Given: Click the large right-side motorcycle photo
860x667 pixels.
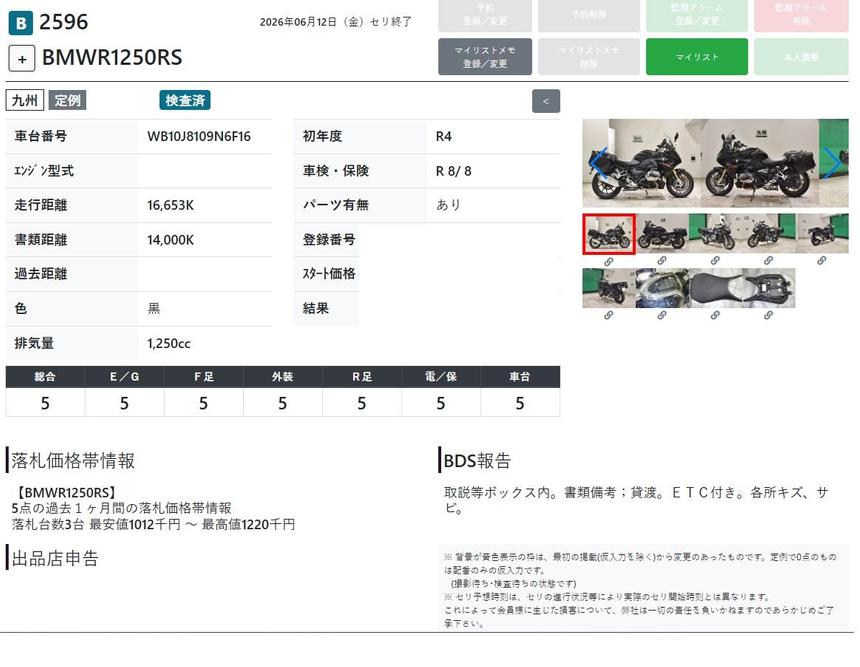Looking at the screenshot, I should [x=760, y=163].
